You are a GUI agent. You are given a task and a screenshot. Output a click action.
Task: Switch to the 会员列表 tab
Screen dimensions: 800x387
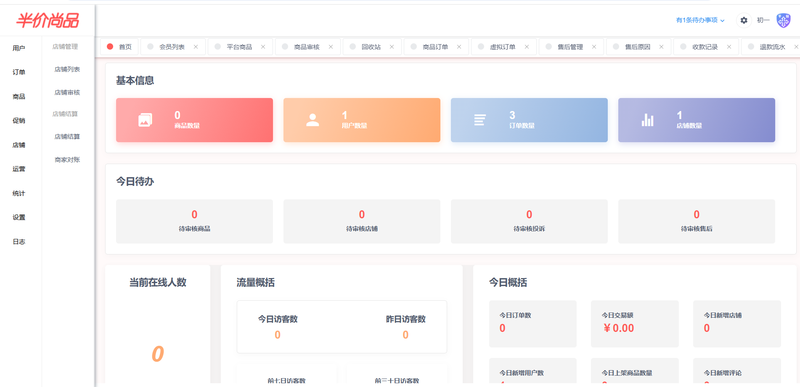[172, 47]
